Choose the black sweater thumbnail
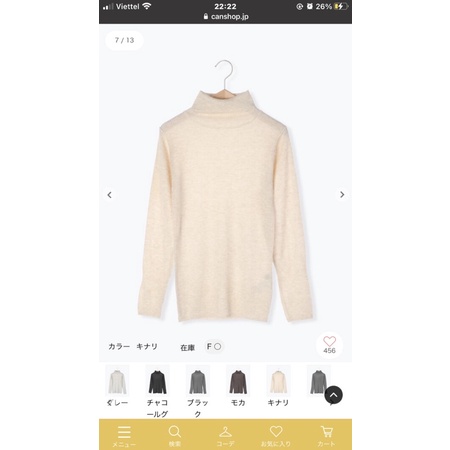 coord(198,380)
